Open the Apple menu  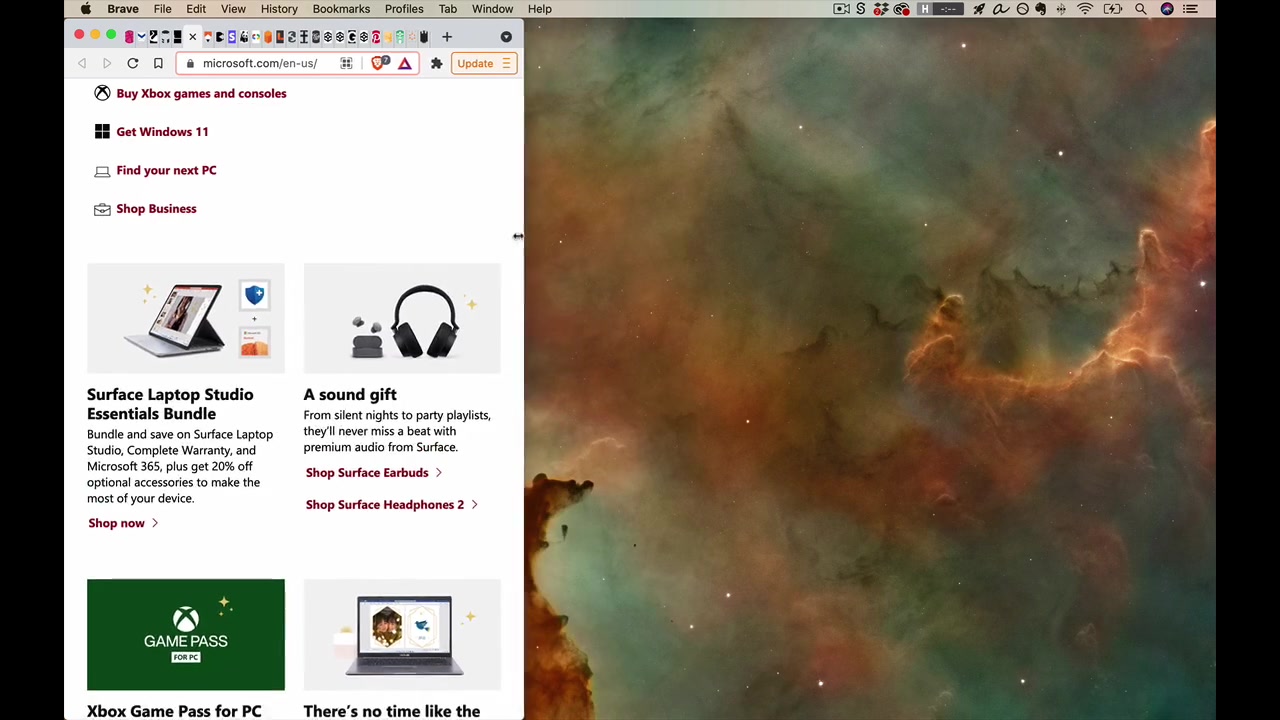click(x=86, y=9)
